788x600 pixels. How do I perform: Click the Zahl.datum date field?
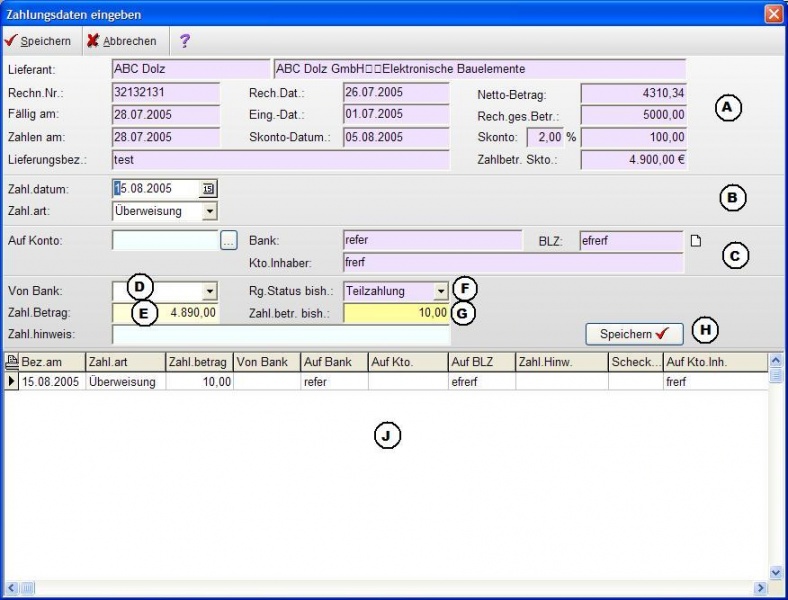point(157,189)
